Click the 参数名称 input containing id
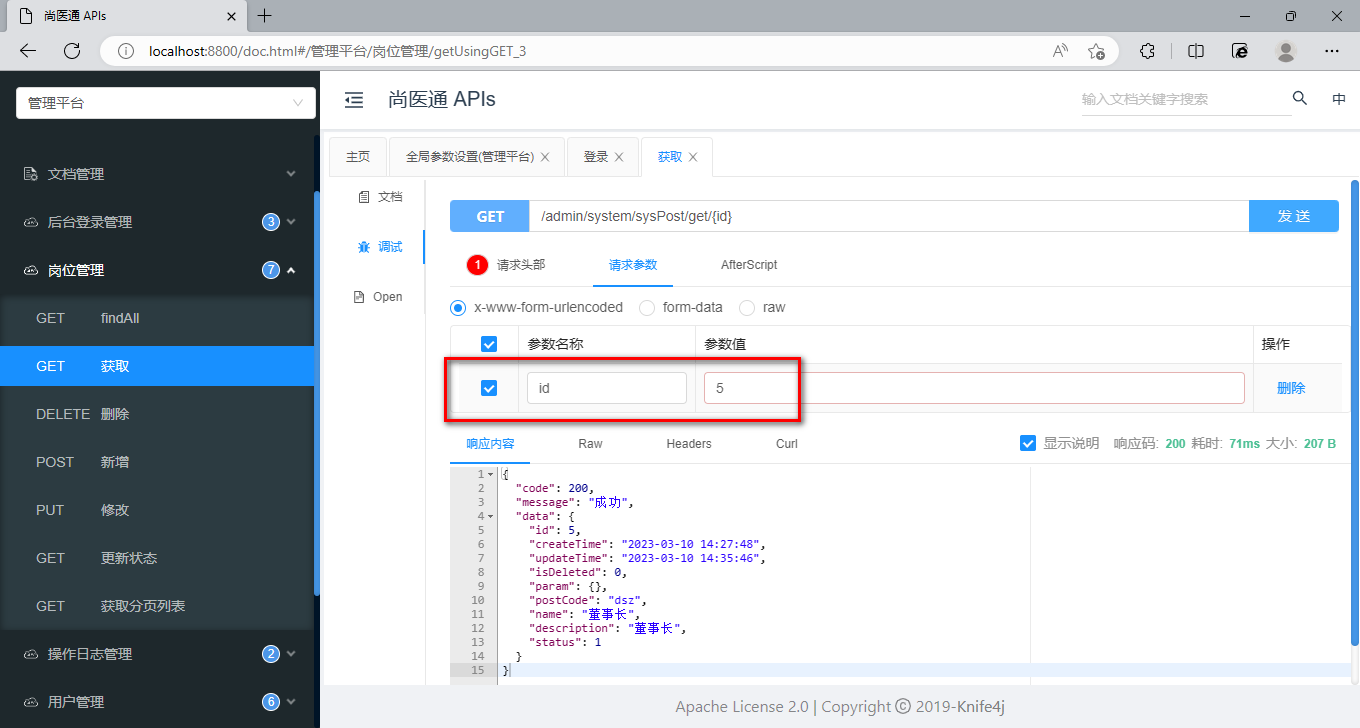 pyautogui.click(x=607, y=388)
